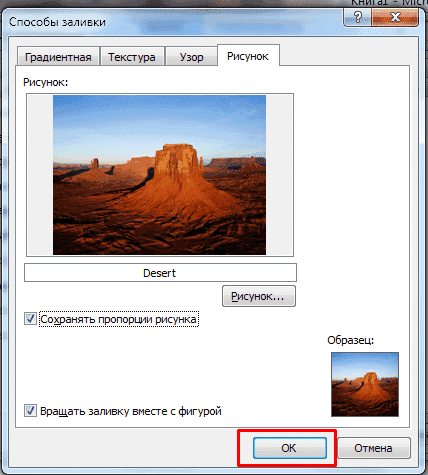Click the Вращать заливку вместе с фигурой label
Screen dimensions: 428x475
point(131,411)
